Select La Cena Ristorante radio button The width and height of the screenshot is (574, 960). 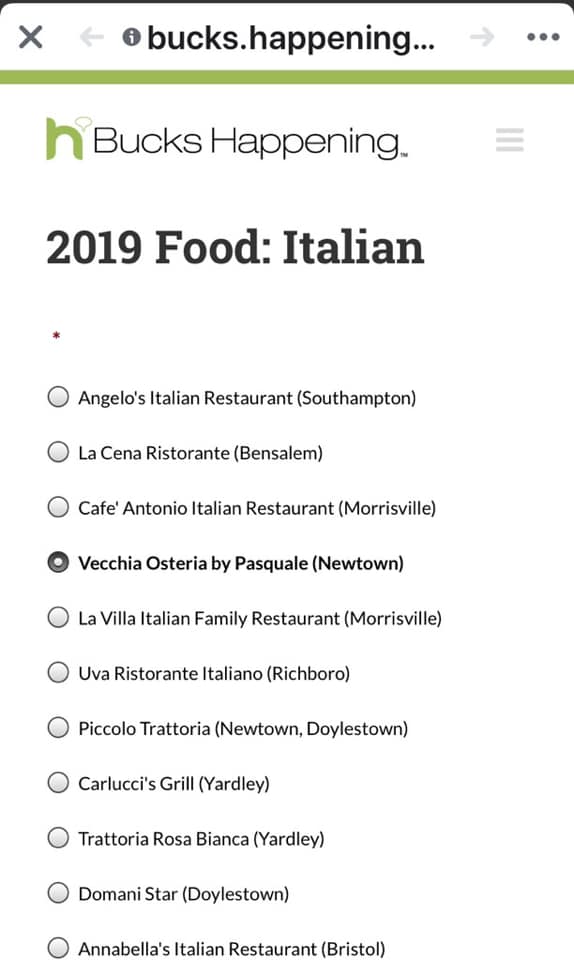coord(58,452)
